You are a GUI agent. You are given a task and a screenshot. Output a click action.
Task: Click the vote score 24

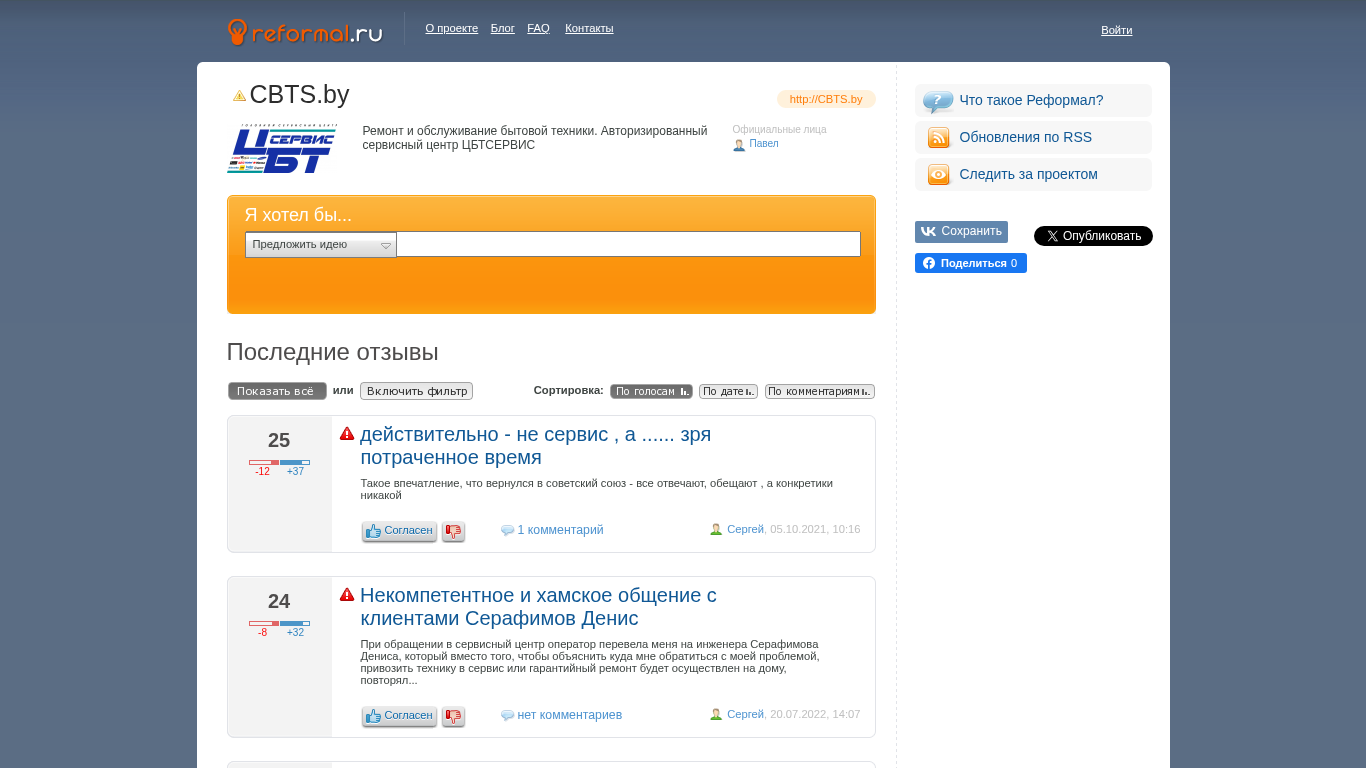279,602
